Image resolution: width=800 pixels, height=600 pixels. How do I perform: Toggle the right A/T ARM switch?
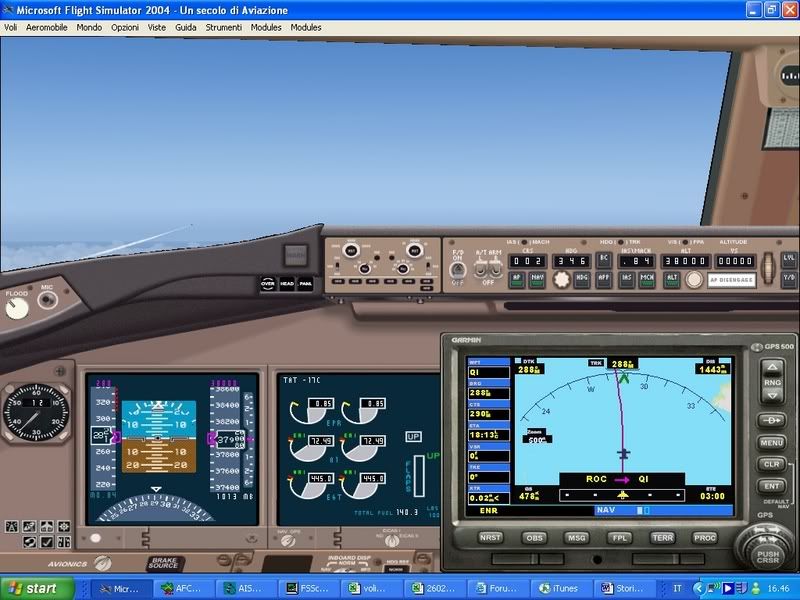pos(495,269)
